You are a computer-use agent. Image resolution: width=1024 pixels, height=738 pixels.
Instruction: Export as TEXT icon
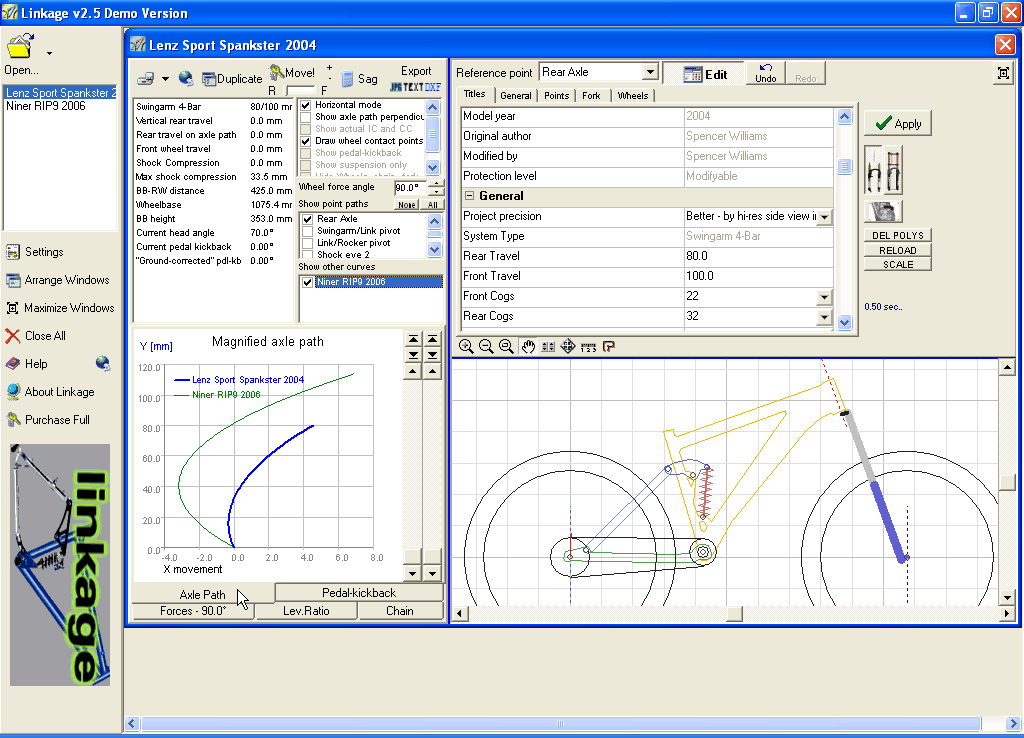click(413, 87)
